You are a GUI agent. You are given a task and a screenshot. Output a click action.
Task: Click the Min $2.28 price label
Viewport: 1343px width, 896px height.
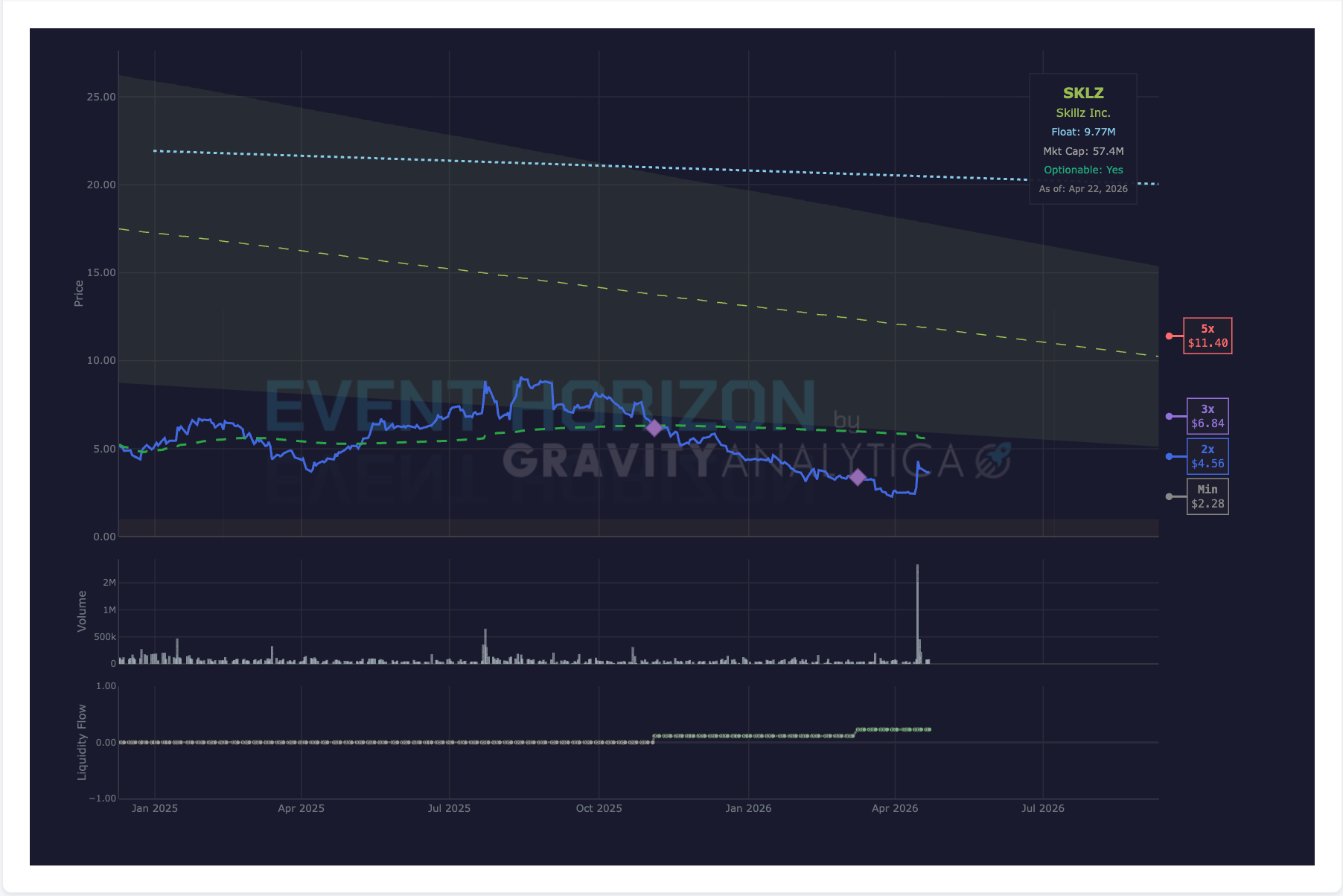tap(1208, 496)
